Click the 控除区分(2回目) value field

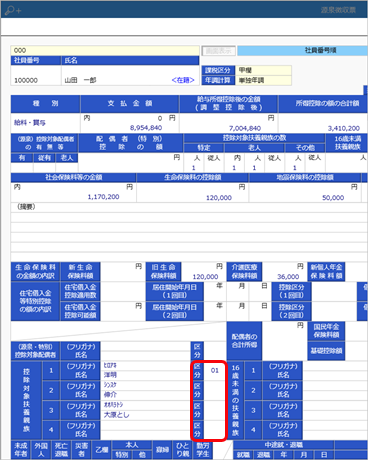coord(333,312)
